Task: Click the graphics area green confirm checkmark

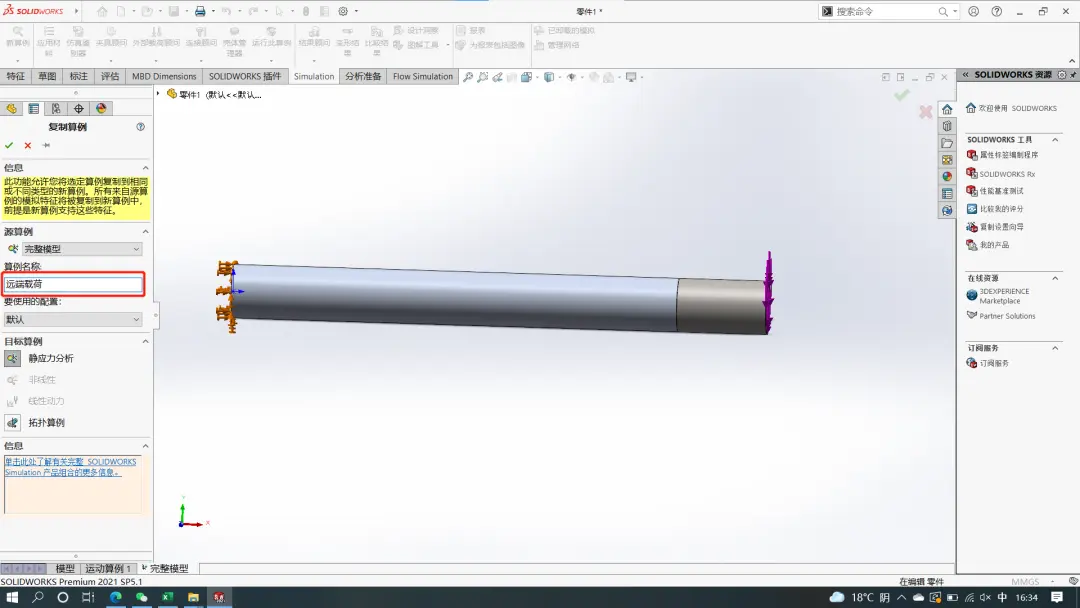Action: pyautogui.click(x=902, y=95)
